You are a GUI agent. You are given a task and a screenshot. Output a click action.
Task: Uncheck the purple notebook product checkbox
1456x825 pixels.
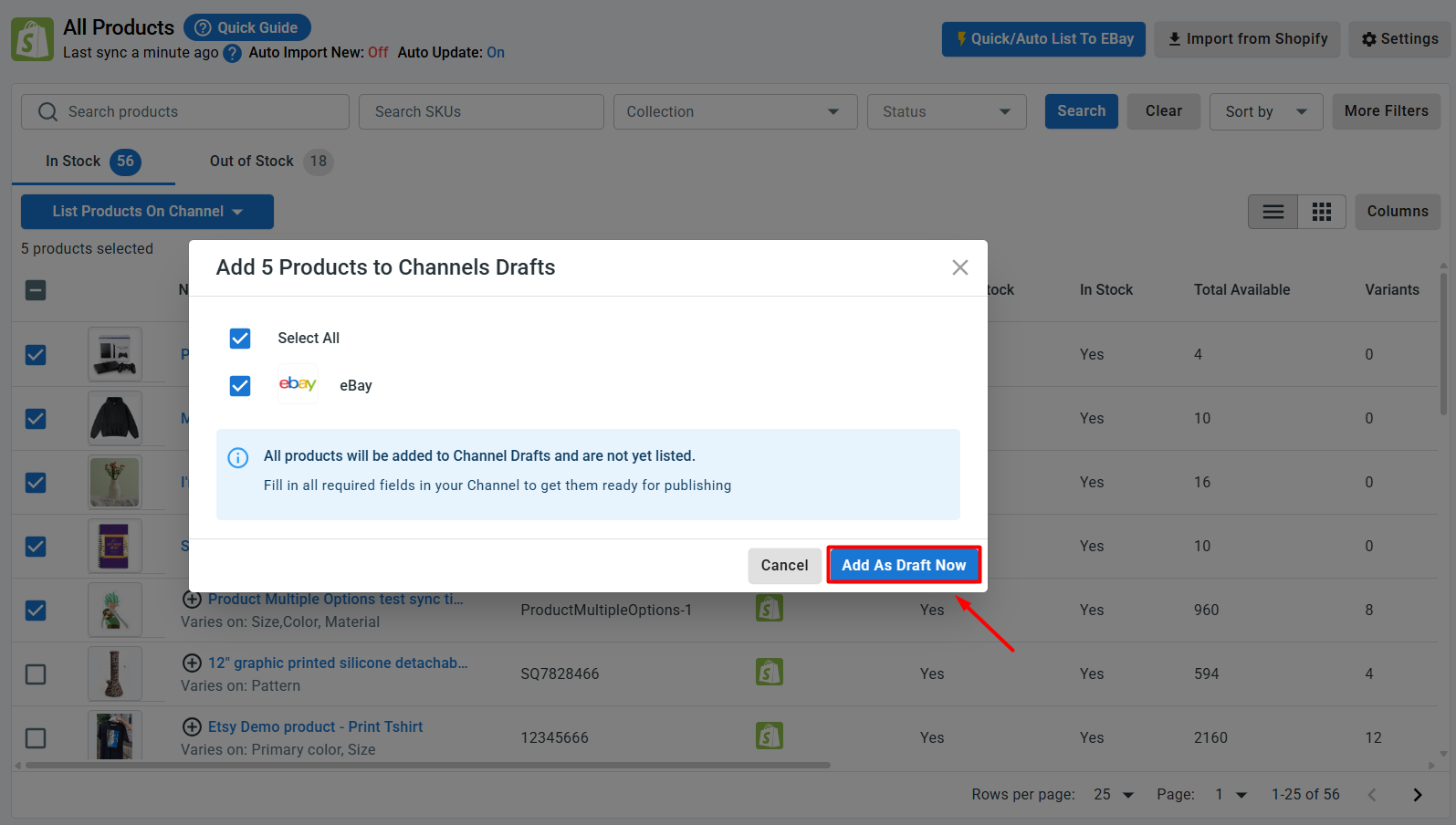pos(36,546)
